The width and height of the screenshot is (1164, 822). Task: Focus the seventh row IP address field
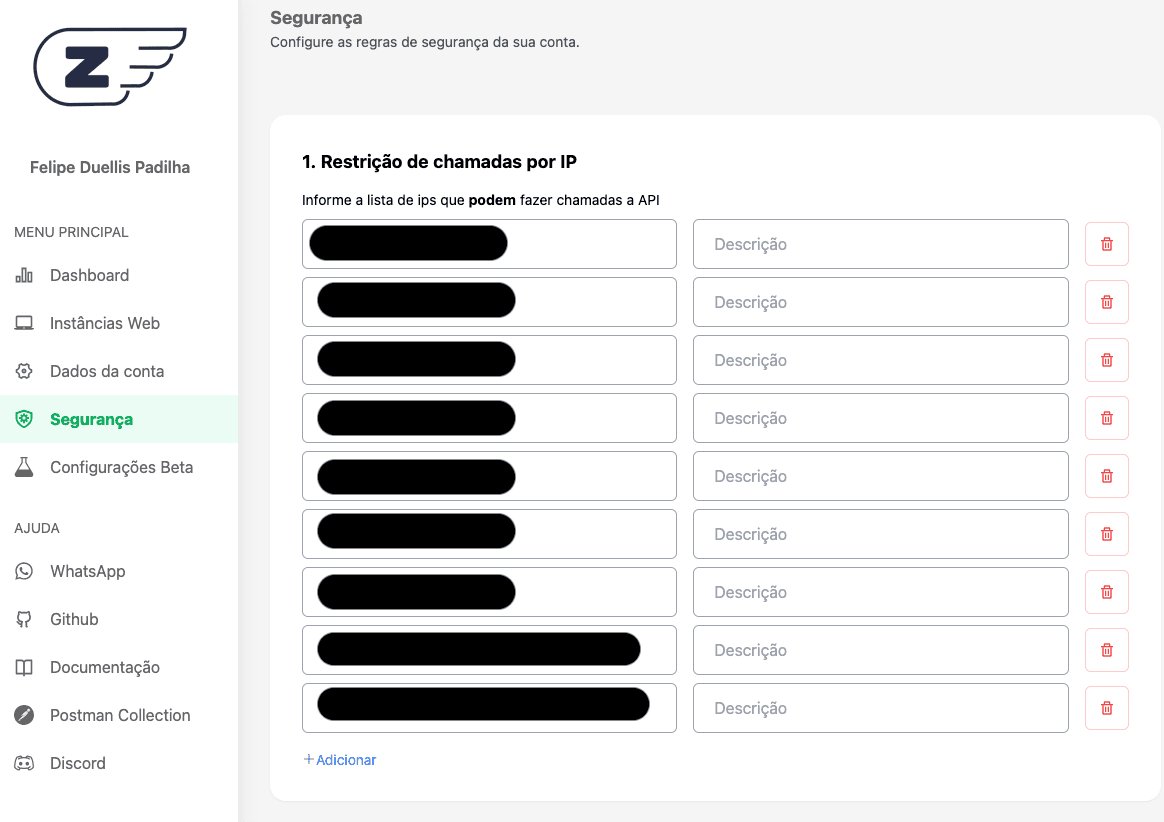(489, 592)
